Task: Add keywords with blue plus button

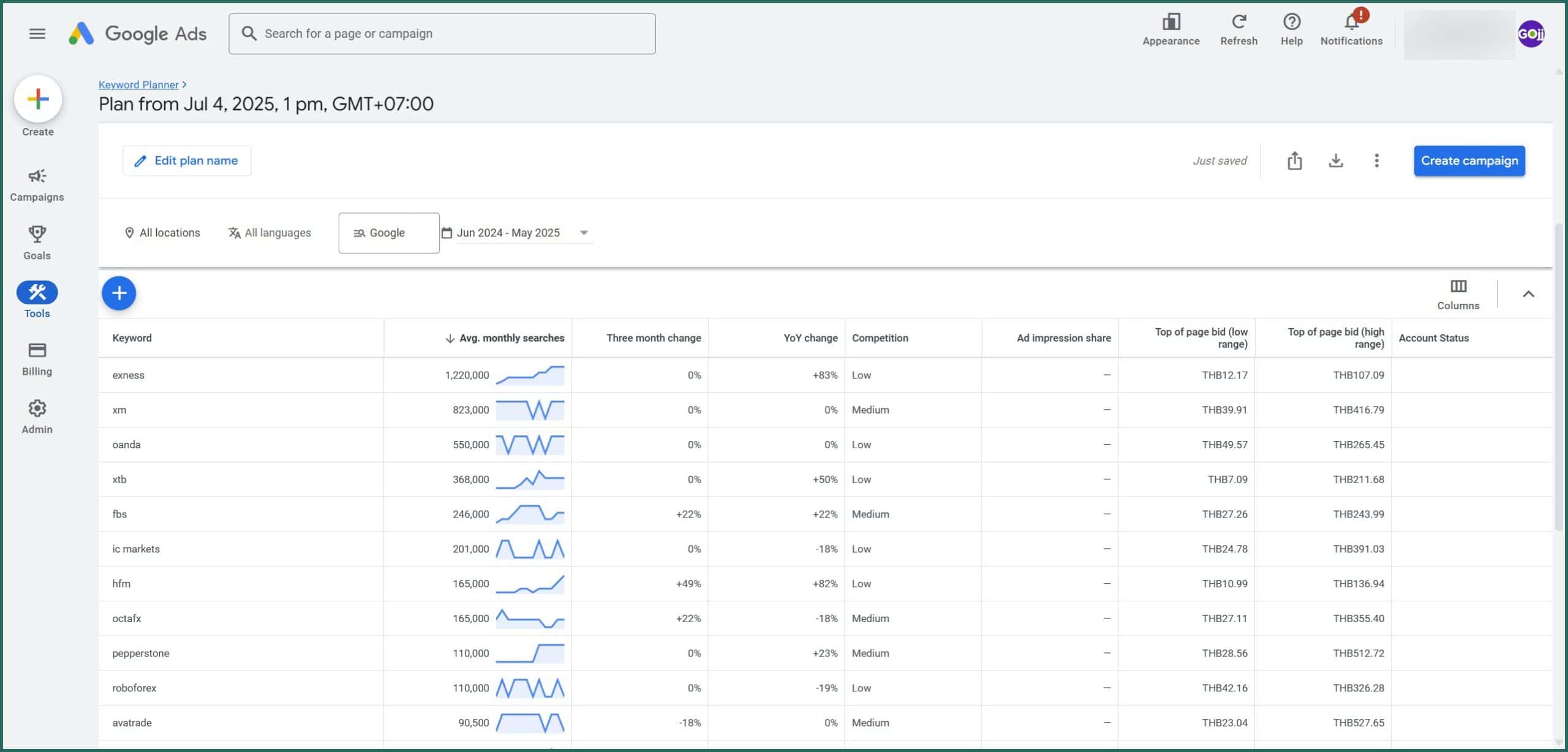Action: click(119, 293)
